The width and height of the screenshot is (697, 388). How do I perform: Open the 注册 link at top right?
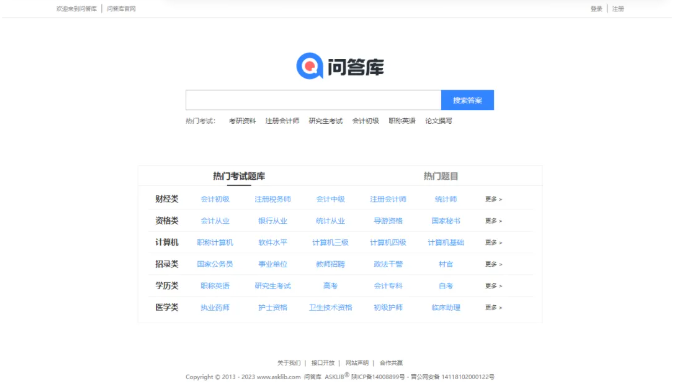(618, 9)
